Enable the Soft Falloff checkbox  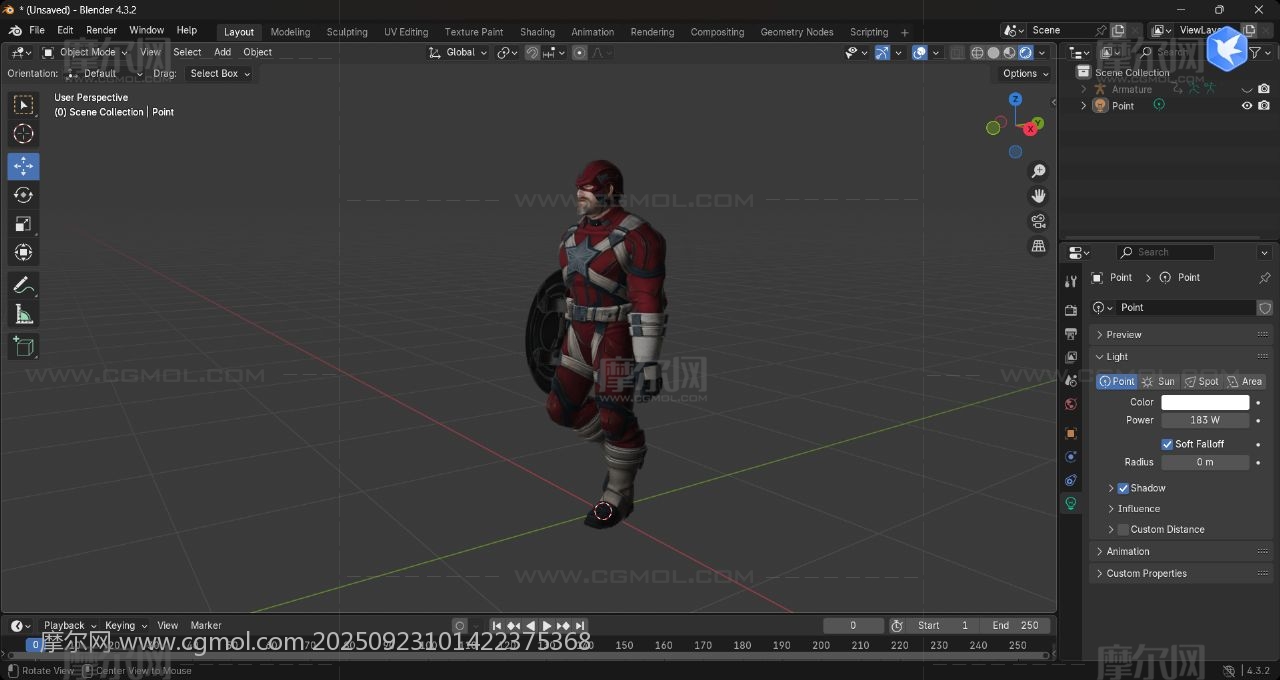tap(1167, 444)
